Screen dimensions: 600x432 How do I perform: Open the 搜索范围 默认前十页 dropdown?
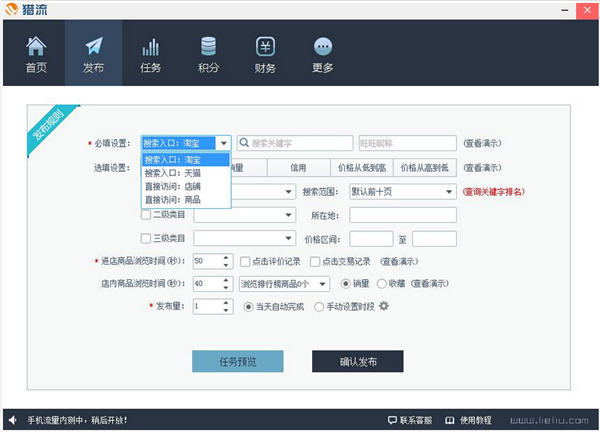pyautogui.click(x=403, y=192)
